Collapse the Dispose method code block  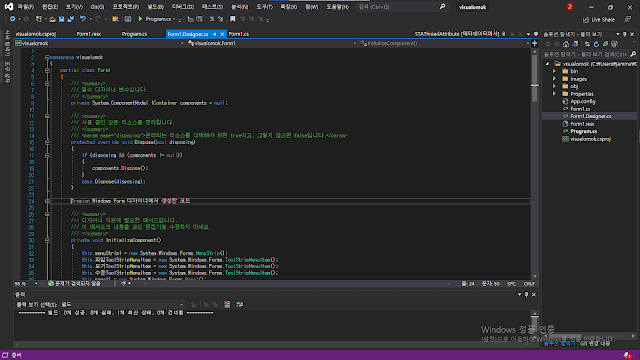(x=47, y=142)
